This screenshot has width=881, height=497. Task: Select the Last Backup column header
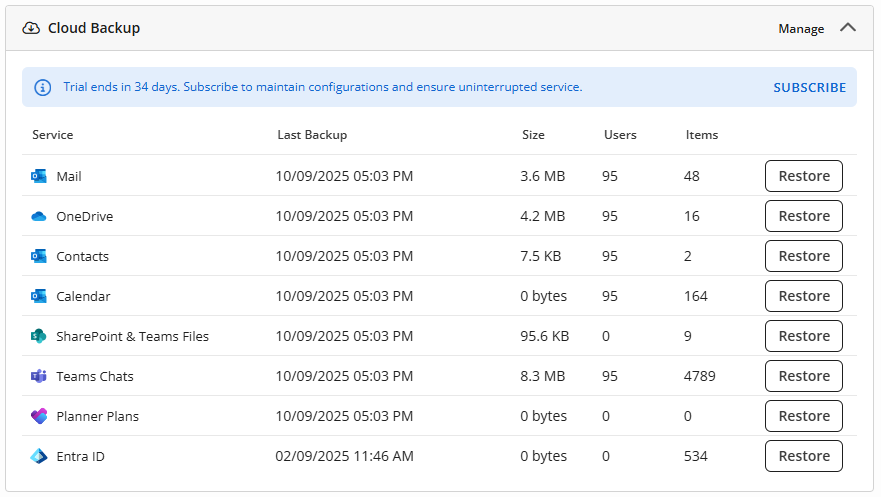(x=312, y=135)
